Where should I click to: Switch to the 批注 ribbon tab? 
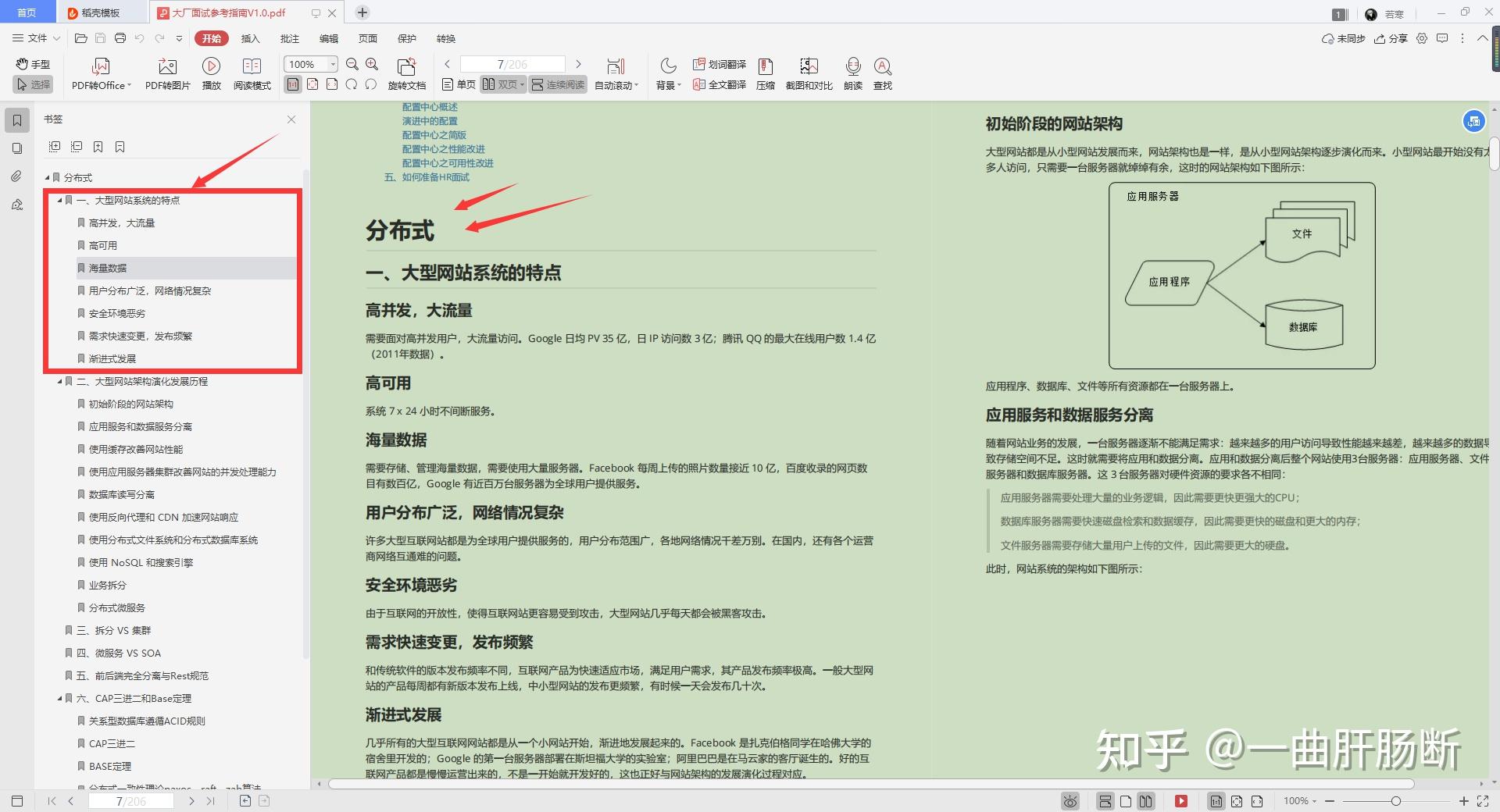[289, 38]
